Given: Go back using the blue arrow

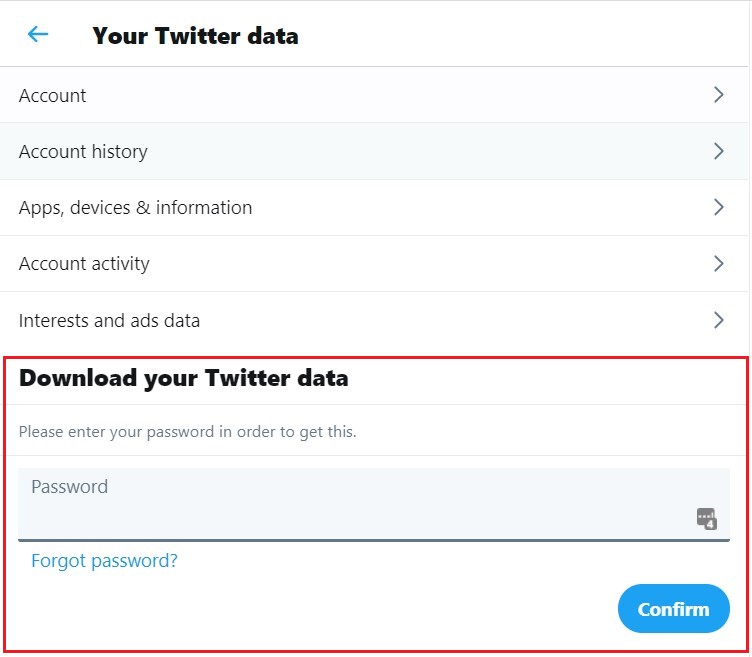Looking at the screenshot, I should pyautogui.click(x=38, y=35).
